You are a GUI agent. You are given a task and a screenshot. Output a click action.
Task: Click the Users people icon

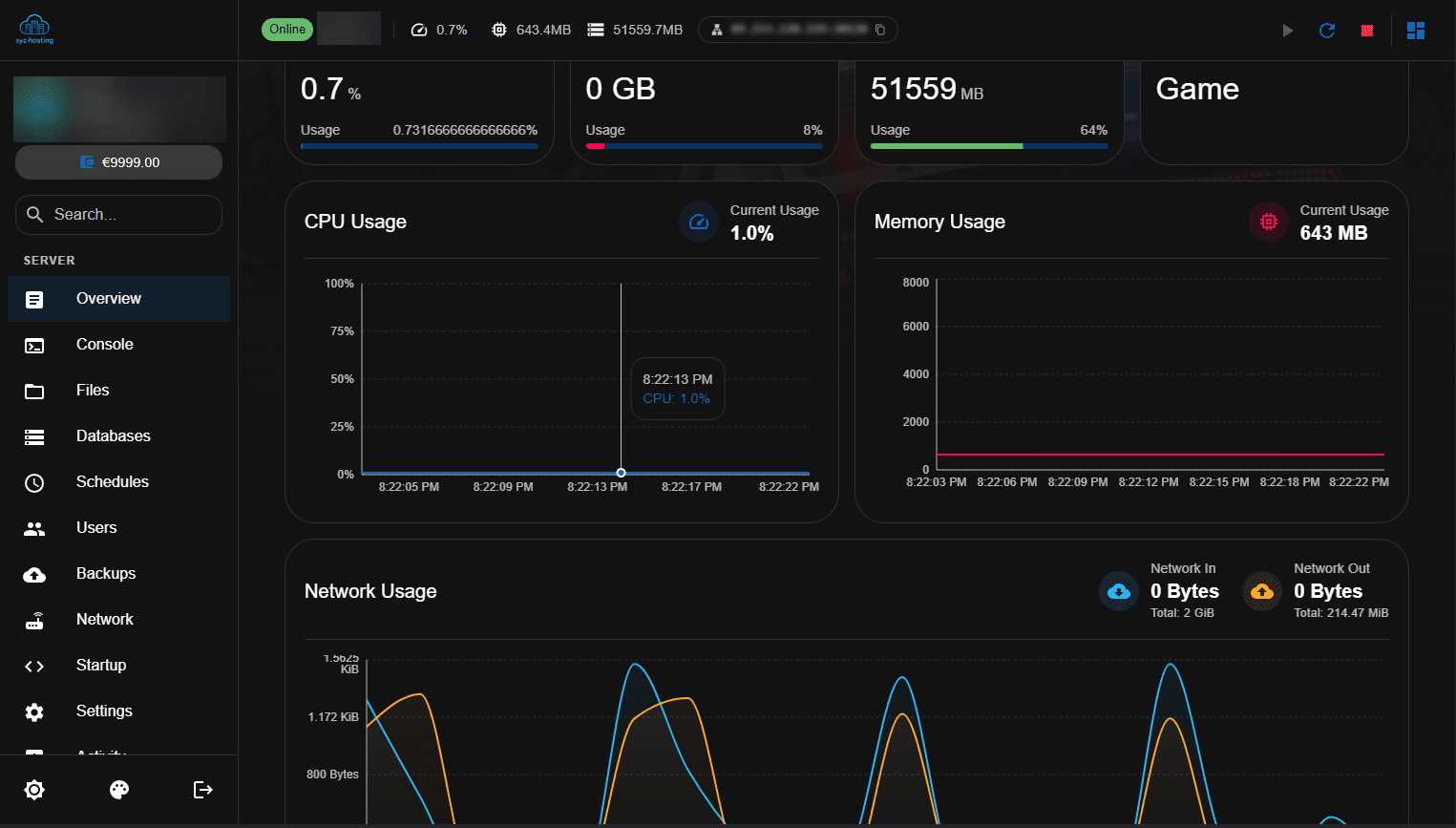34,529
